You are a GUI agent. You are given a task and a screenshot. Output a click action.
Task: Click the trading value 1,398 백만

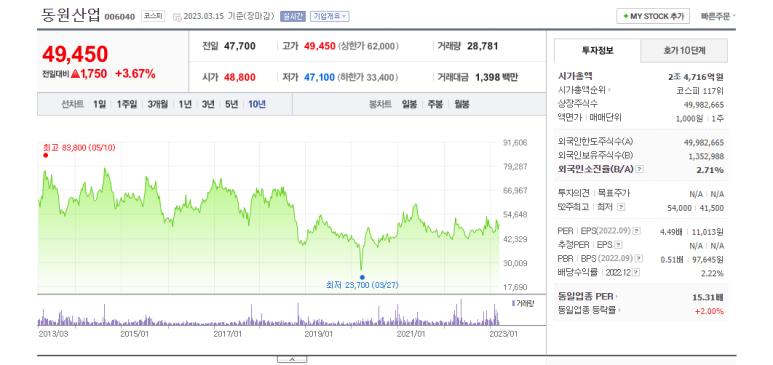click(x=496, y=77)
